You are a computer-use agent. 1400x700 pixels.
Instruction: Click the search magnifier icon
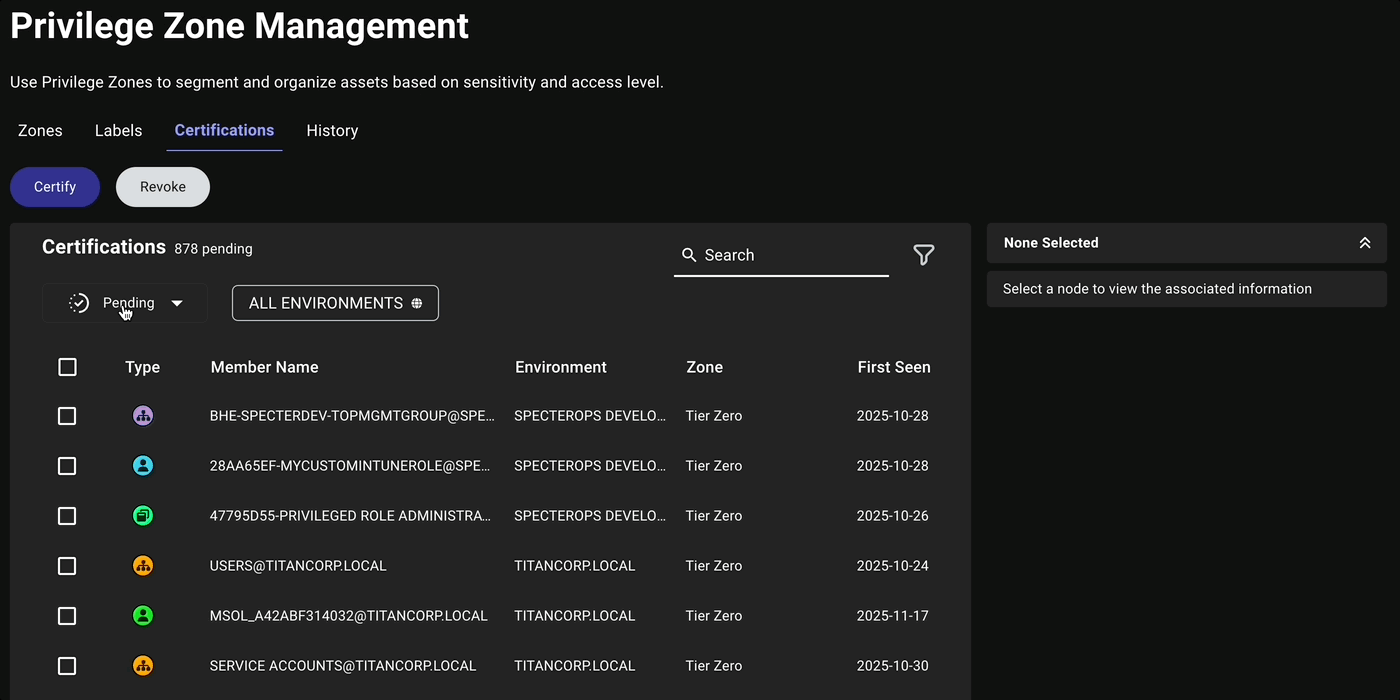click(x=689, y=255)
